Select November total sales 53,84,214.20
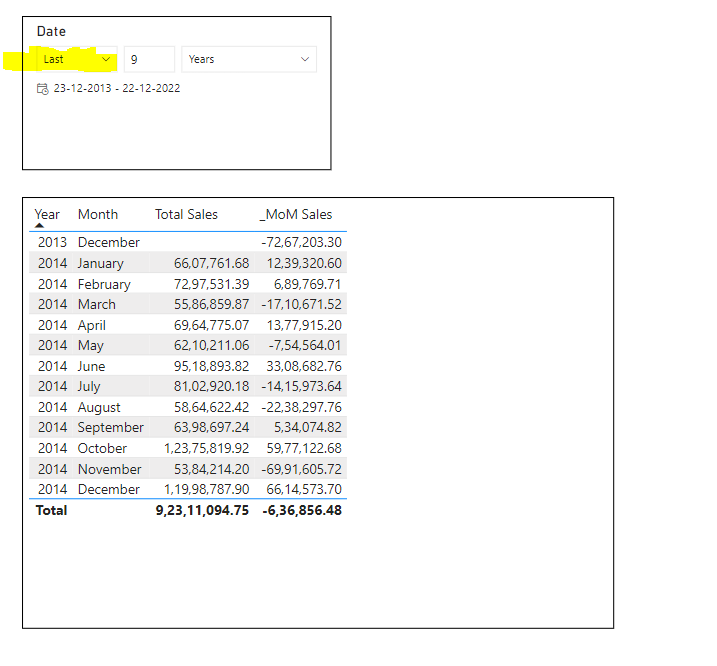The image size is (717, 666). click(x=211, y=470)
